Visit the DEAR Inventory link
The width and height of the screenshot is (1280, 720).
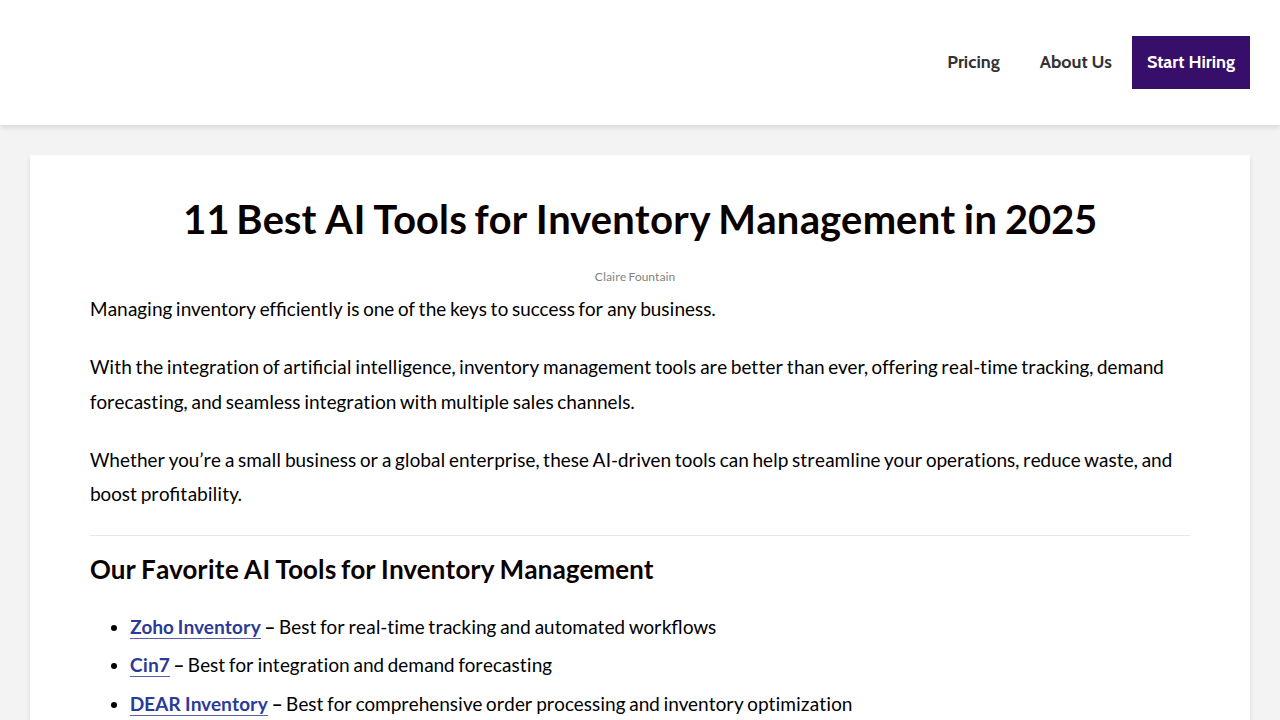pos(199,704)
